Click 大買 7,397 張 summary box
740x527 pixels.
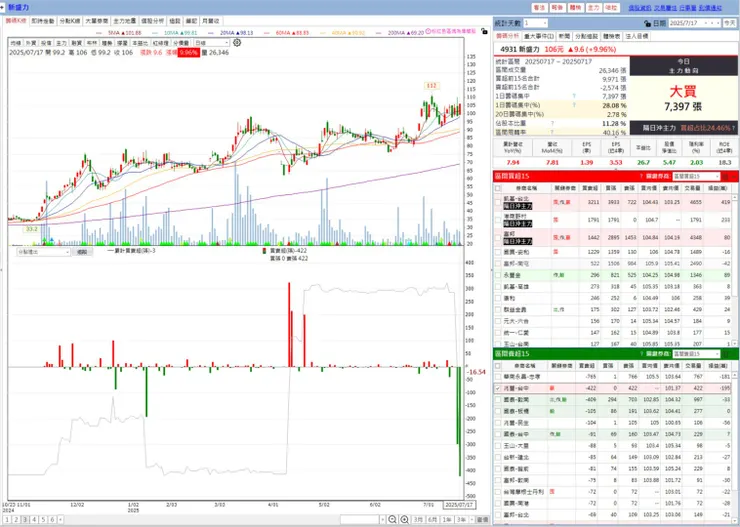coord(683,99)
